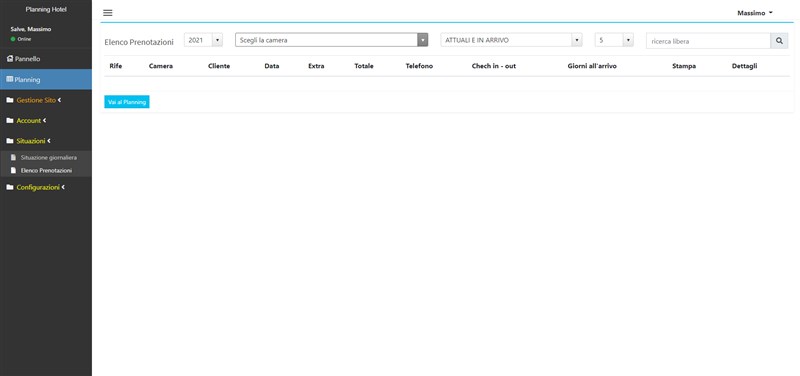Screen dimensions: 800x376
Task: Open the Situazioni sidebar menu label
Action: 31,141
